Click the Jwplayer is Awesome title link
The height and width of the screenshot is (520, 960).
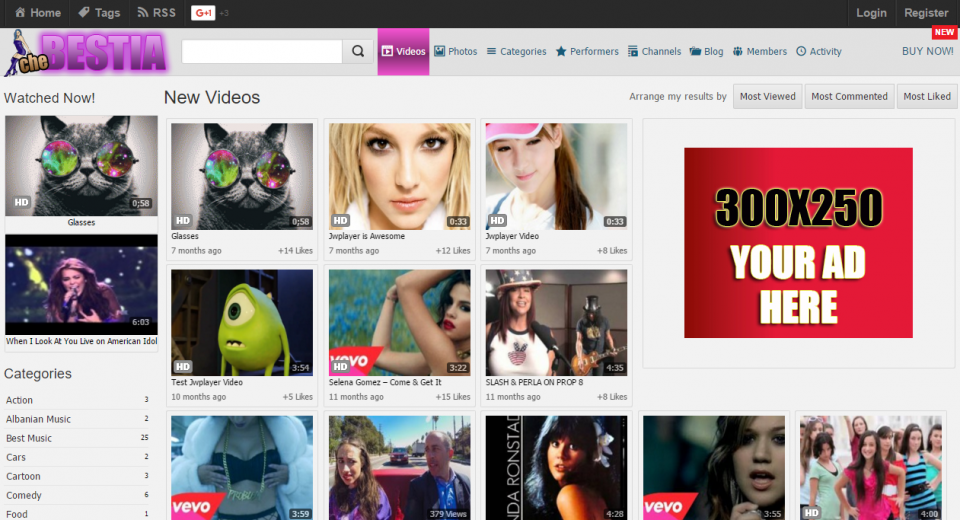click(x=367, y=236)
